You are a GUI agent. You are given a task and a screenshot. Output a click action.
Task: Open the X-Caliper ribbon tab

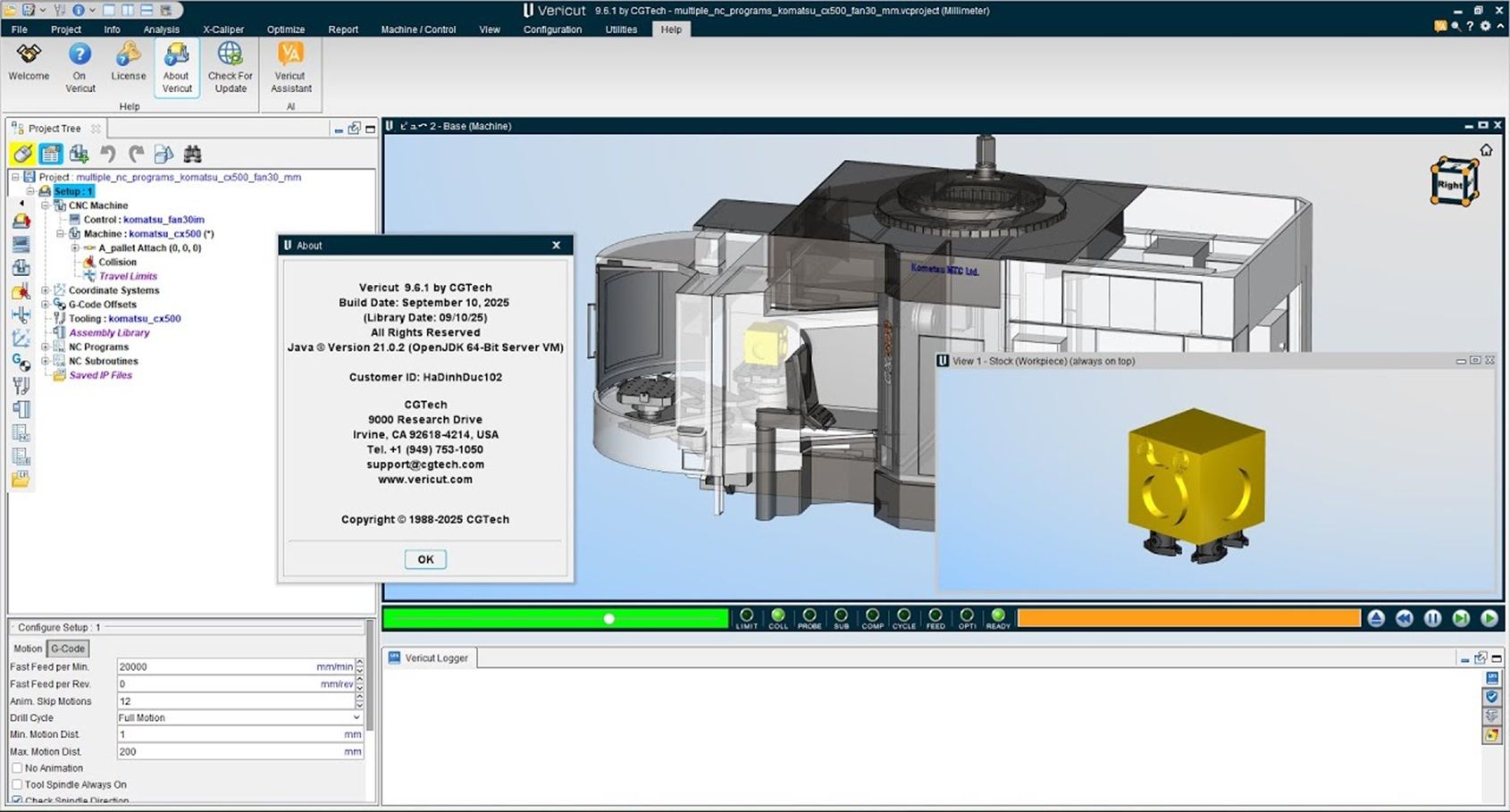223,29
